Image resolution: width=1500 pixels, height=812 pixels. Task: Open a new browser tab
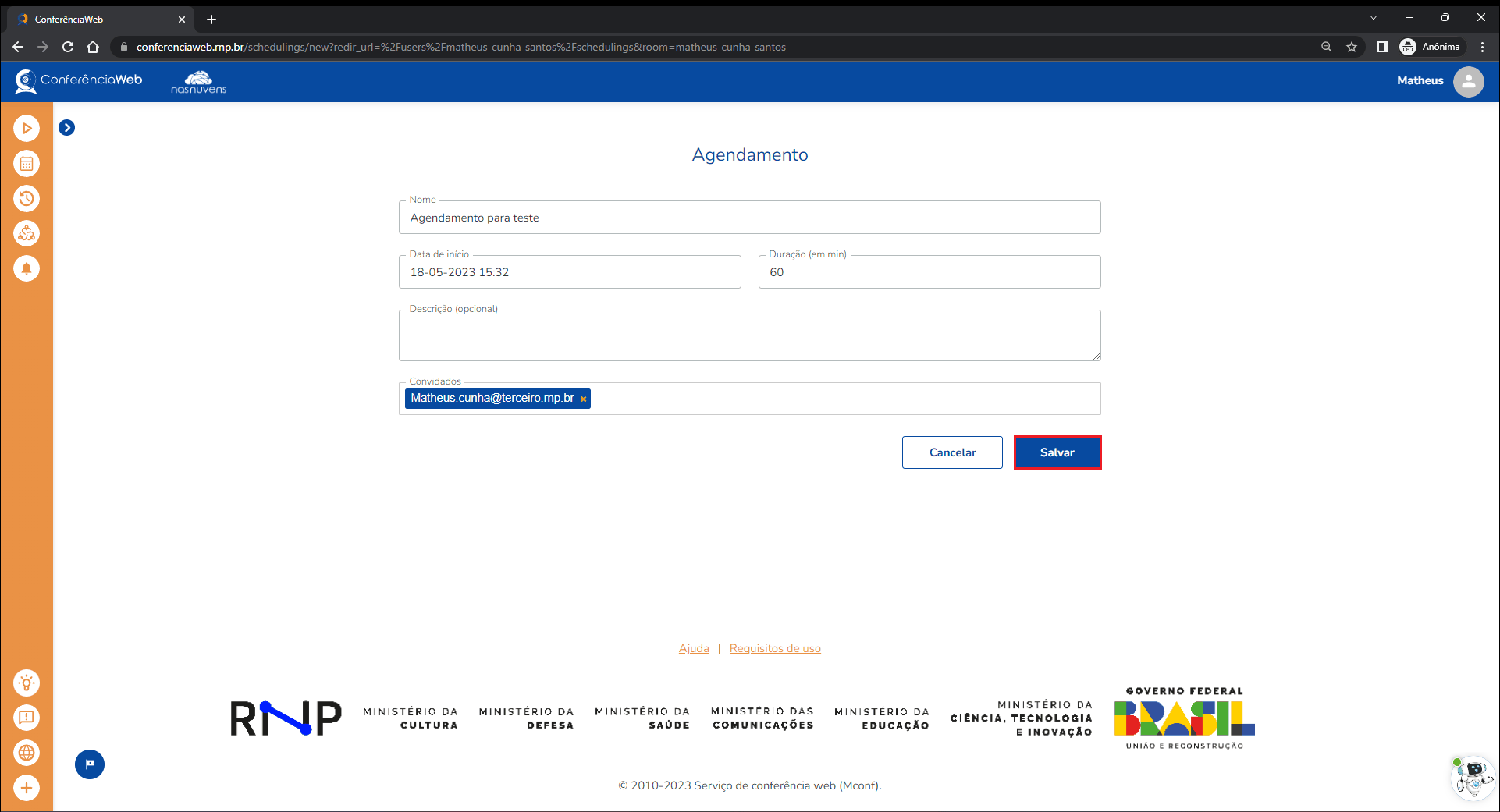[x=211, y=20]
